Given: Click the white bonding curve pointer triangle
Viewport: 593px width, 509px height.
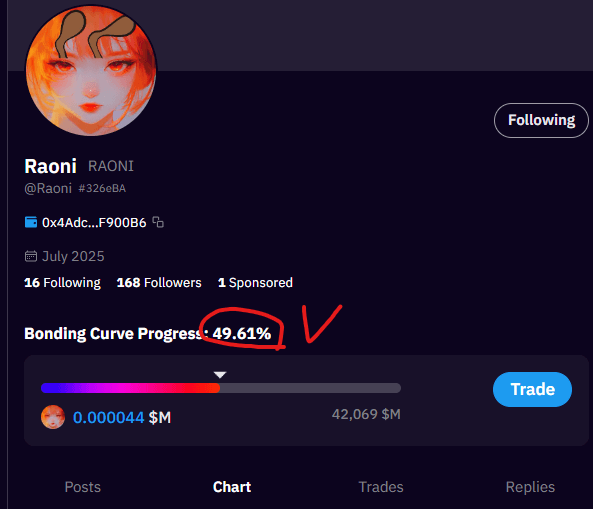Looking at the screenshot, I should point(220,375).
